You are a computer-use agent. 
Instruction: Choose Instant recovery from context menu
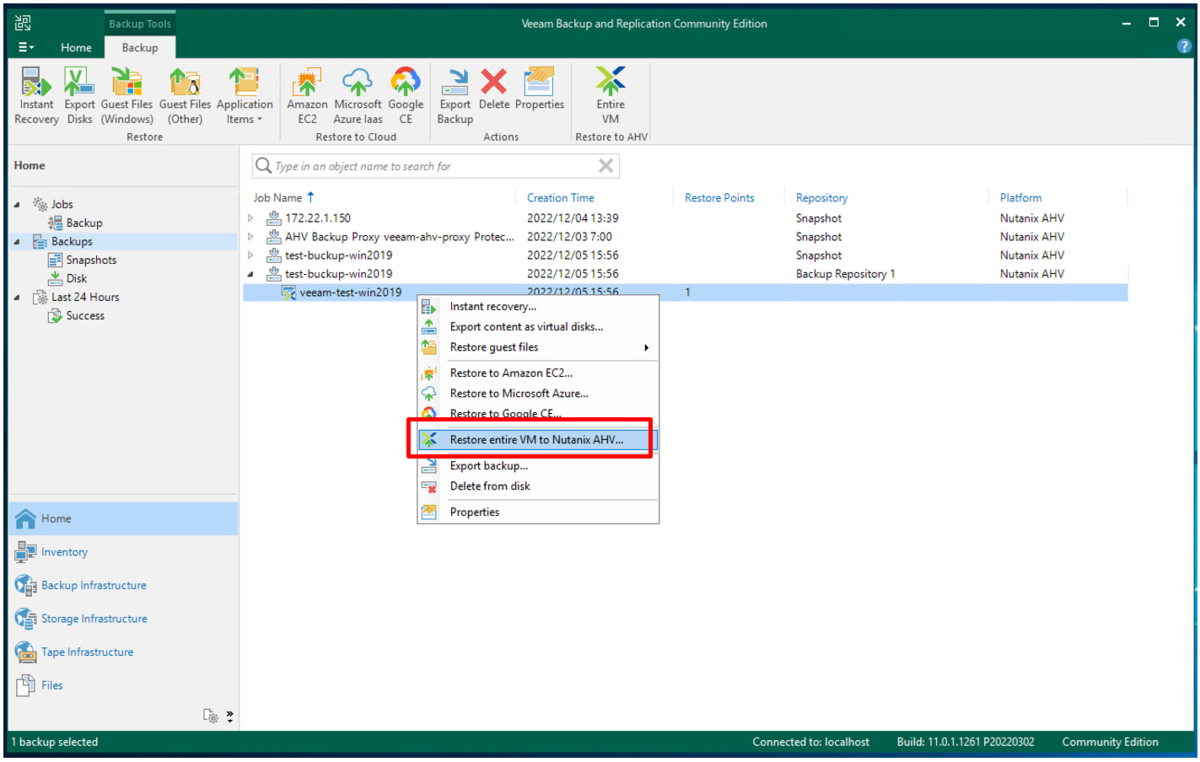pos(538,306)
